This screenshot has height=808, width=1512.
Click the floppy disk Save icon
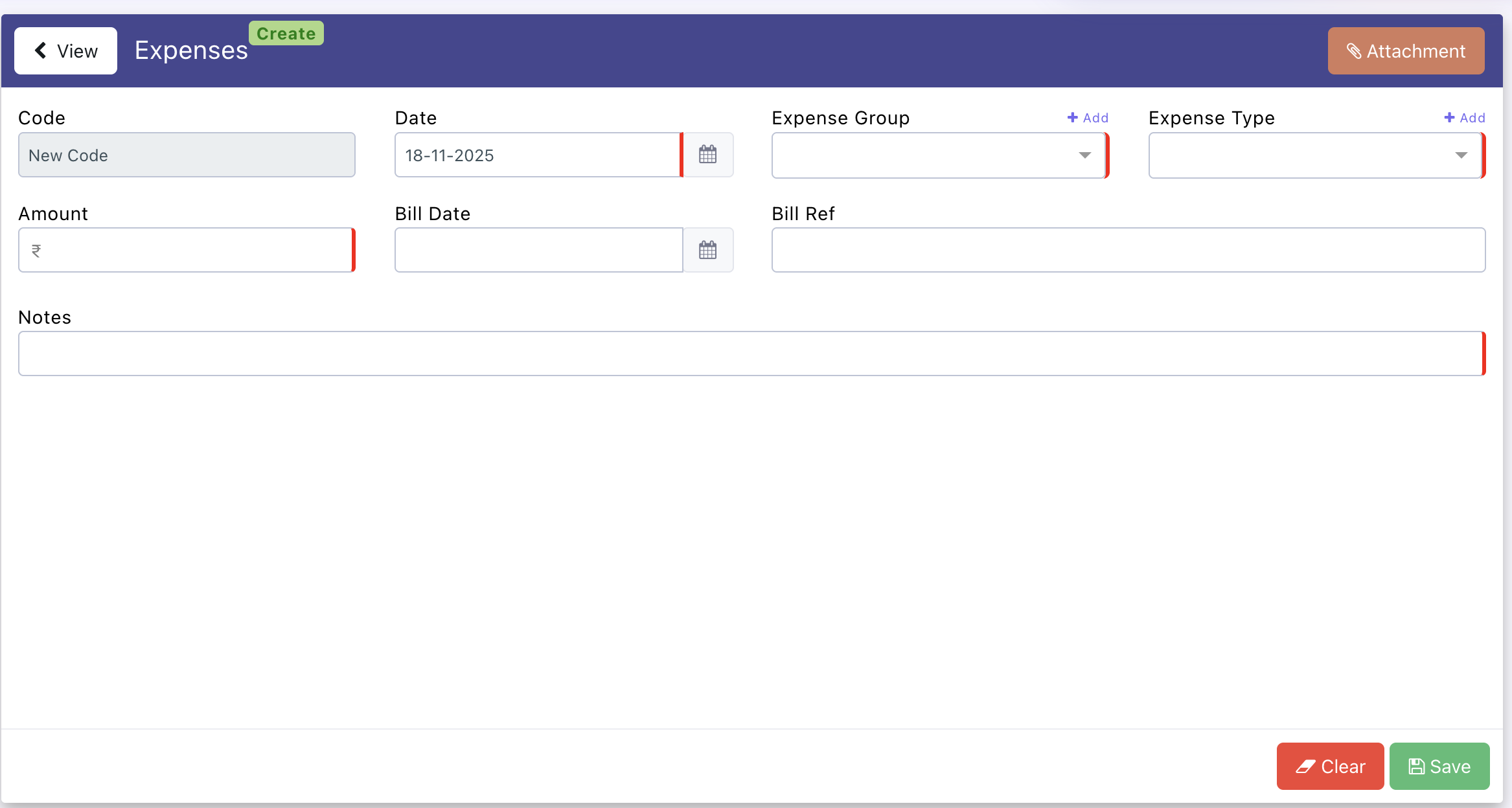click(x=1417, y=767)
